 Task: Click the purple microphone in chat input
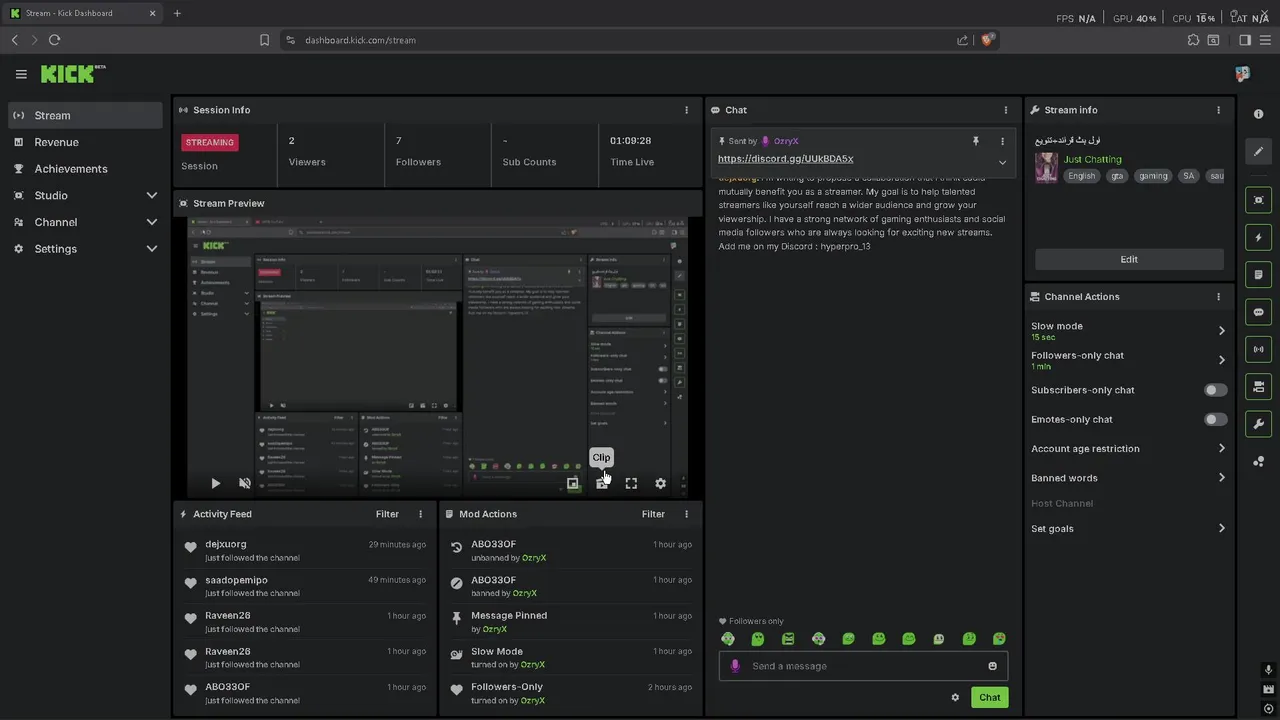(735, 666)
